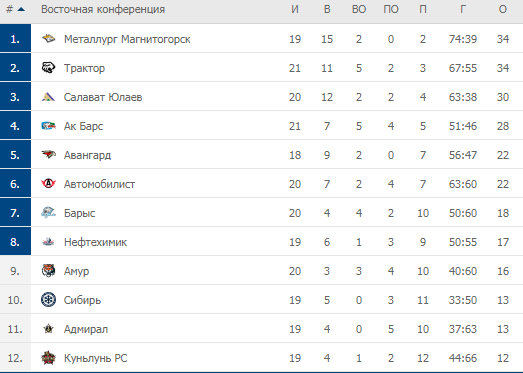Click the Куньлунь РС team logo
Screen dimensions: 523x373
coord(48,358)
